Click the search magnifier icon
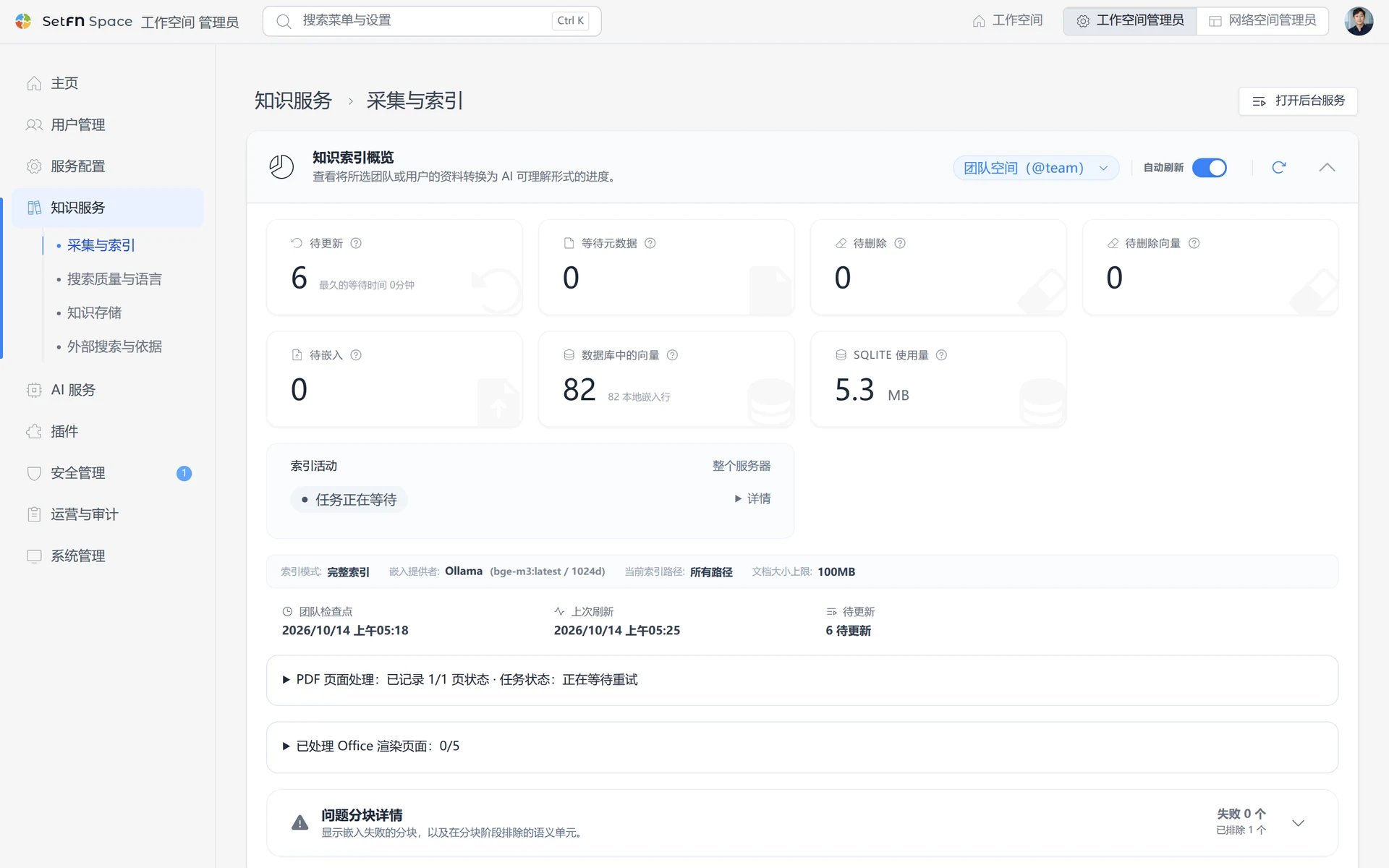The height and width of the screenshot is (868, 1389). (284, 21)
